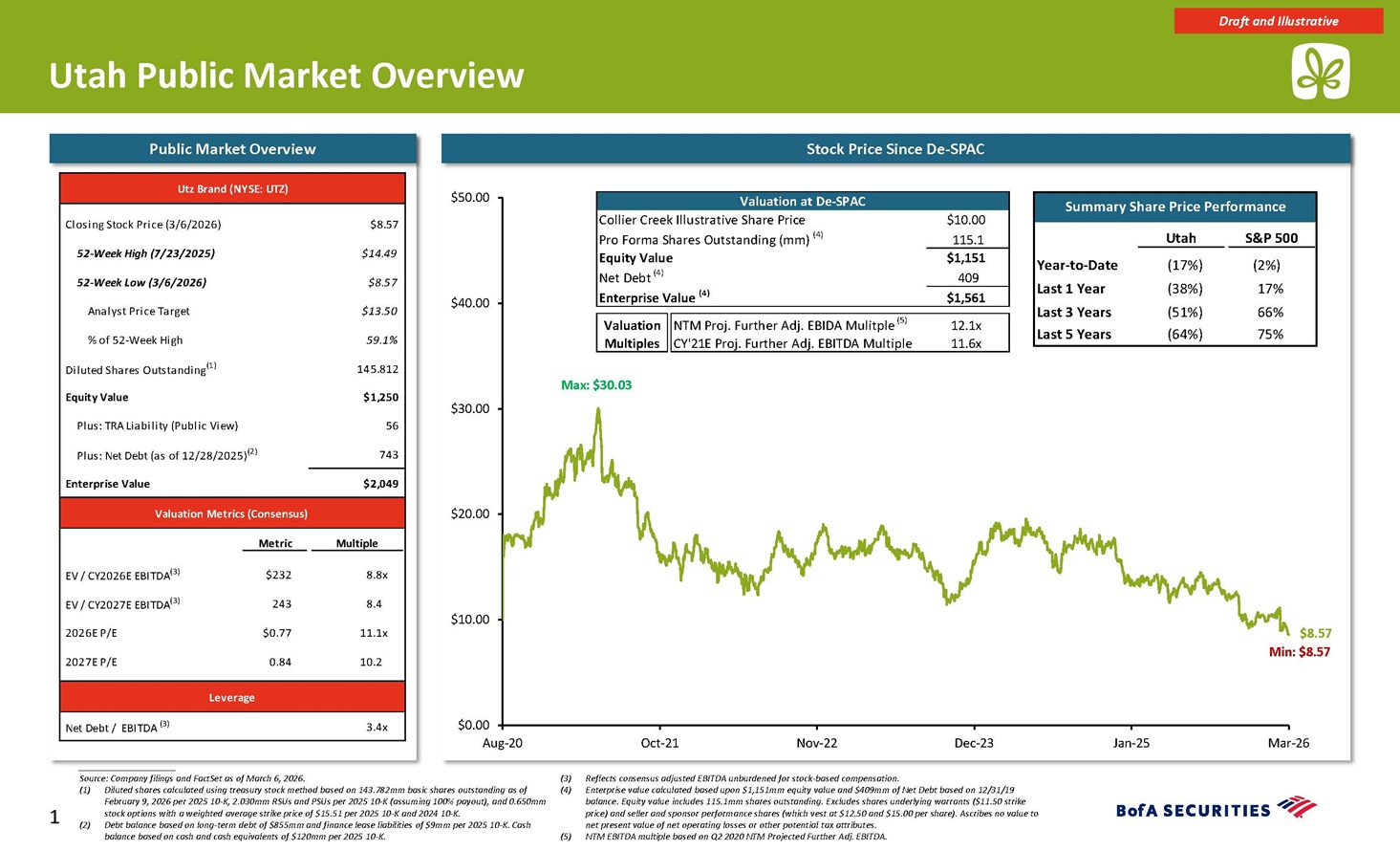Click the Collier Creek share price value $10.00
This screenshot has width=1400, height=851.
click(x=966, y=220)
